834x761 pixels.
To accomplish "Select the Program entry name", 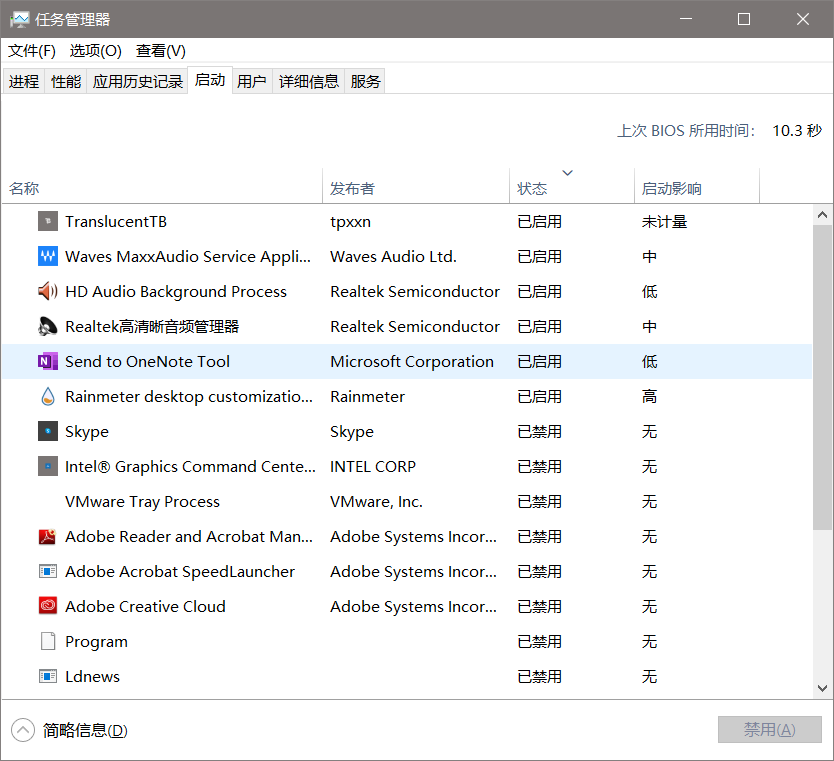I will point(96,642).
